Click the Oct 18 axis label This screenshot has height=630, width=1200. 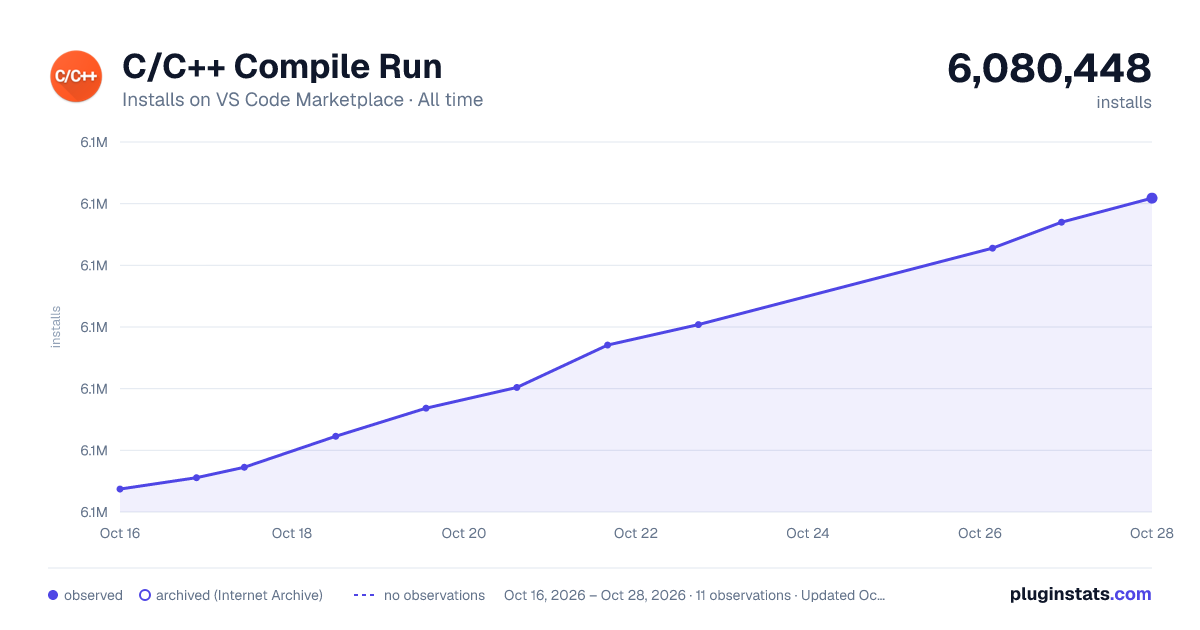pyautogui.click(x=292, y=533)
